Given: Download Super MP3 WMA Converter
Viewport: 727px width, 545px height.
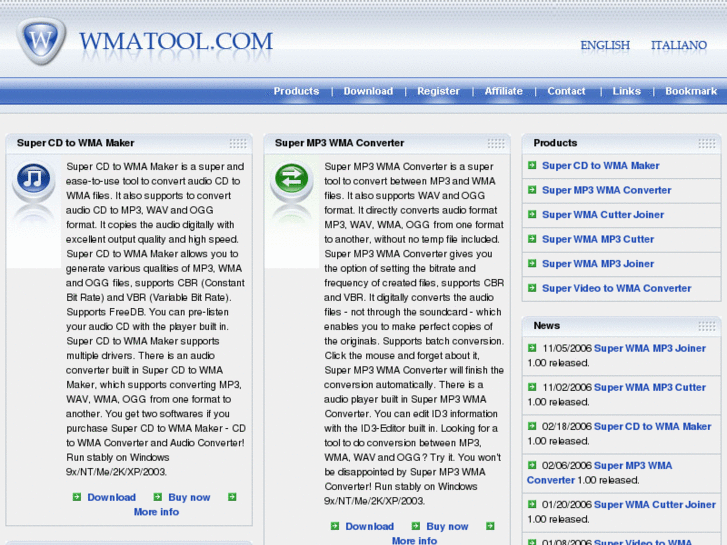Looking at the screenshot, I should click(x=370, y=526).
